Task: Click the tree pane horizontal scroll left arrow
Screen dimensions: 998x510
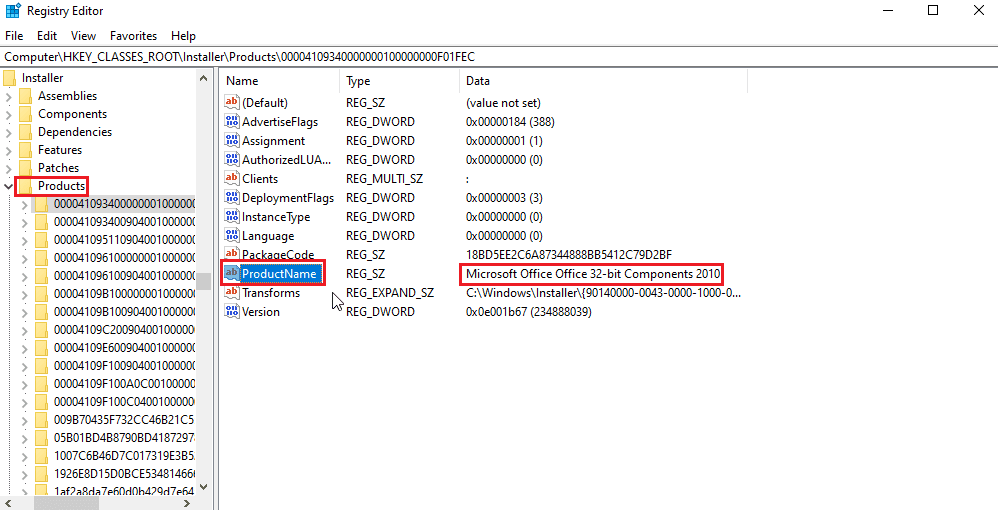Action: pyautogui.click(x=10, y=503)
